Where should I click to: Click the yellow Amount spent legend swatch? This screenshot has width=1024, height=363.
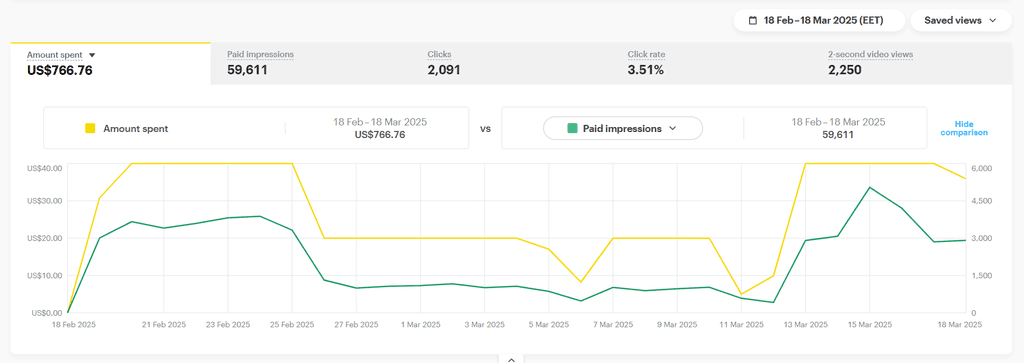(x=91, y=129)
